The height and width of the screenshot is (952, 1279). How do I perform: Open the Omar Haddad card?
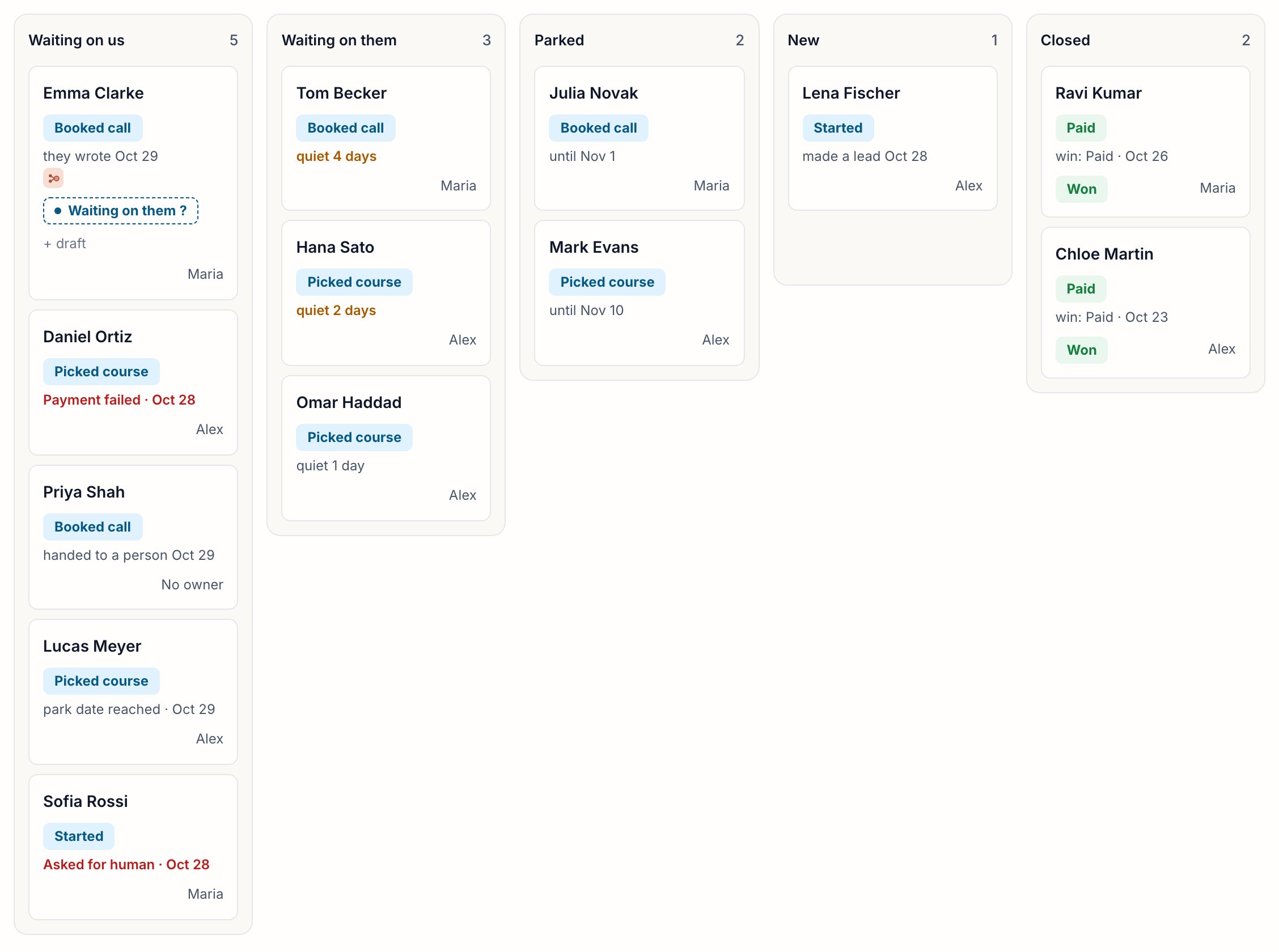386,448
